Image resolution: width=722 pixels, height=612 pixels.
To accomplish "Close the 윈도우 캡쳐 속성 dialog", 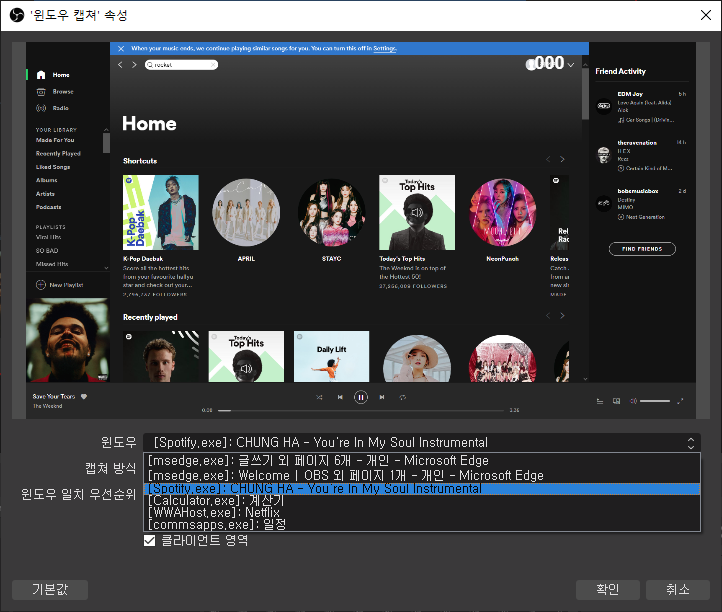I will 705,15.
